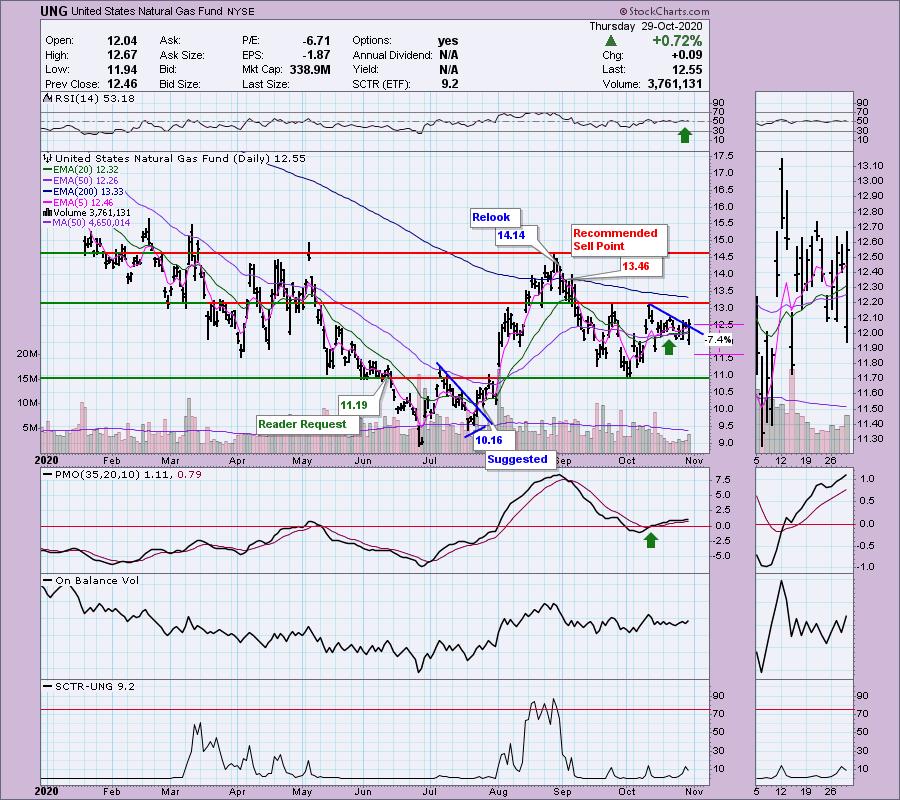900x800 pixels.
Task: Click the header Volume value 3,761,131
Action: [x=674, y=84]
